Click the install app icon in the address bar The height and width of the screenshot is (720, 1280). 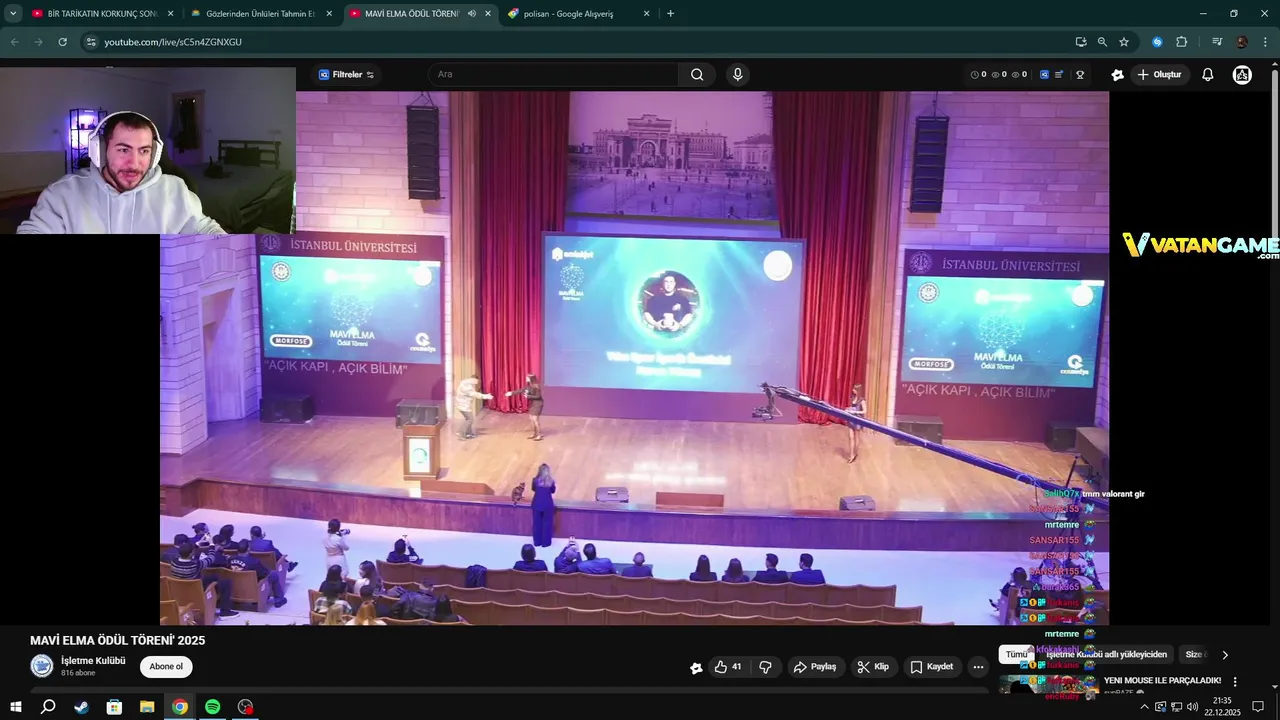[x=1081, y=42]
